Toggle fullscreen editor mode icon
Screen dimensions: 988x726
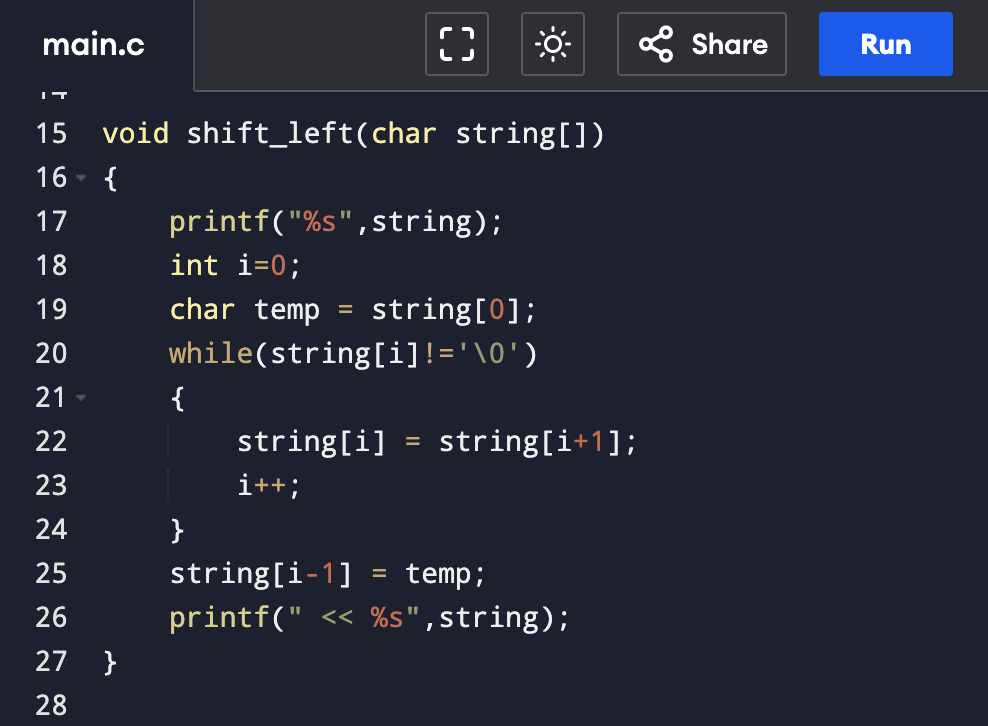tap(457, 44)
